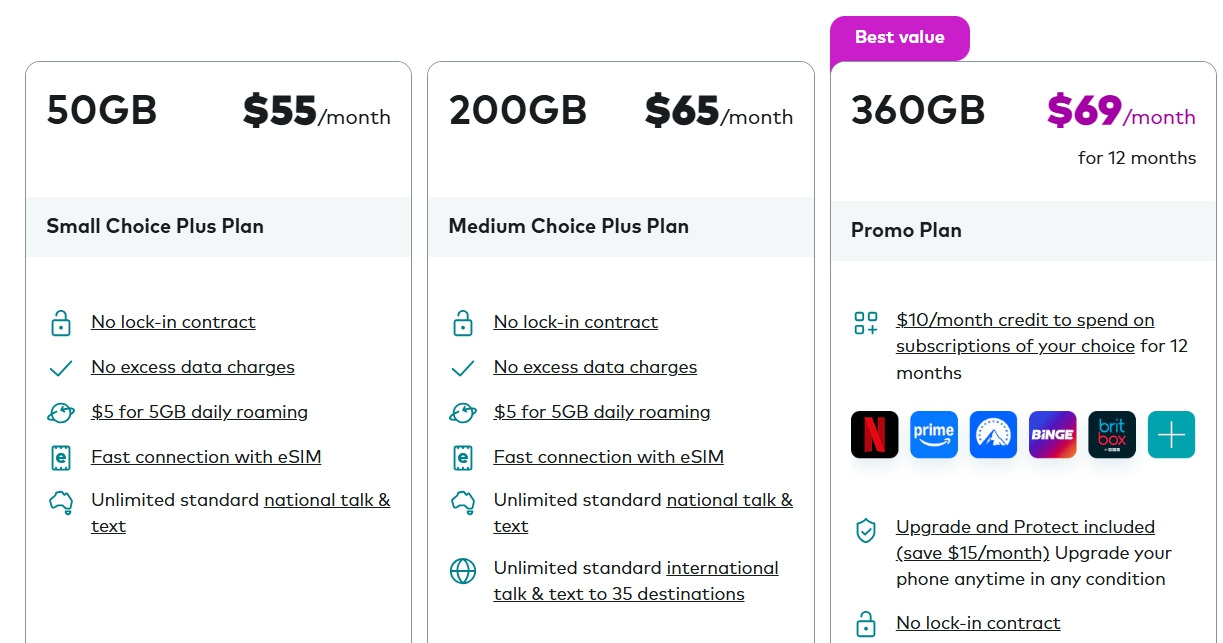Click the shield icon beside Upgrade and Protect
This screenshot has height=643, width=1223.
865,530
